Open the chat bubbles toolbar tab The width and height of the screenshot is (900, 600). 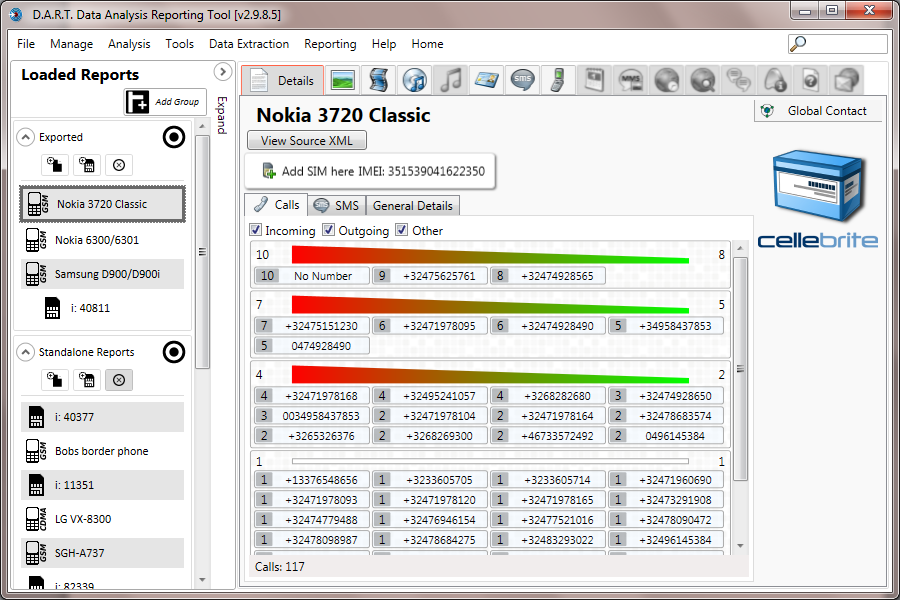tap(739, 80)
